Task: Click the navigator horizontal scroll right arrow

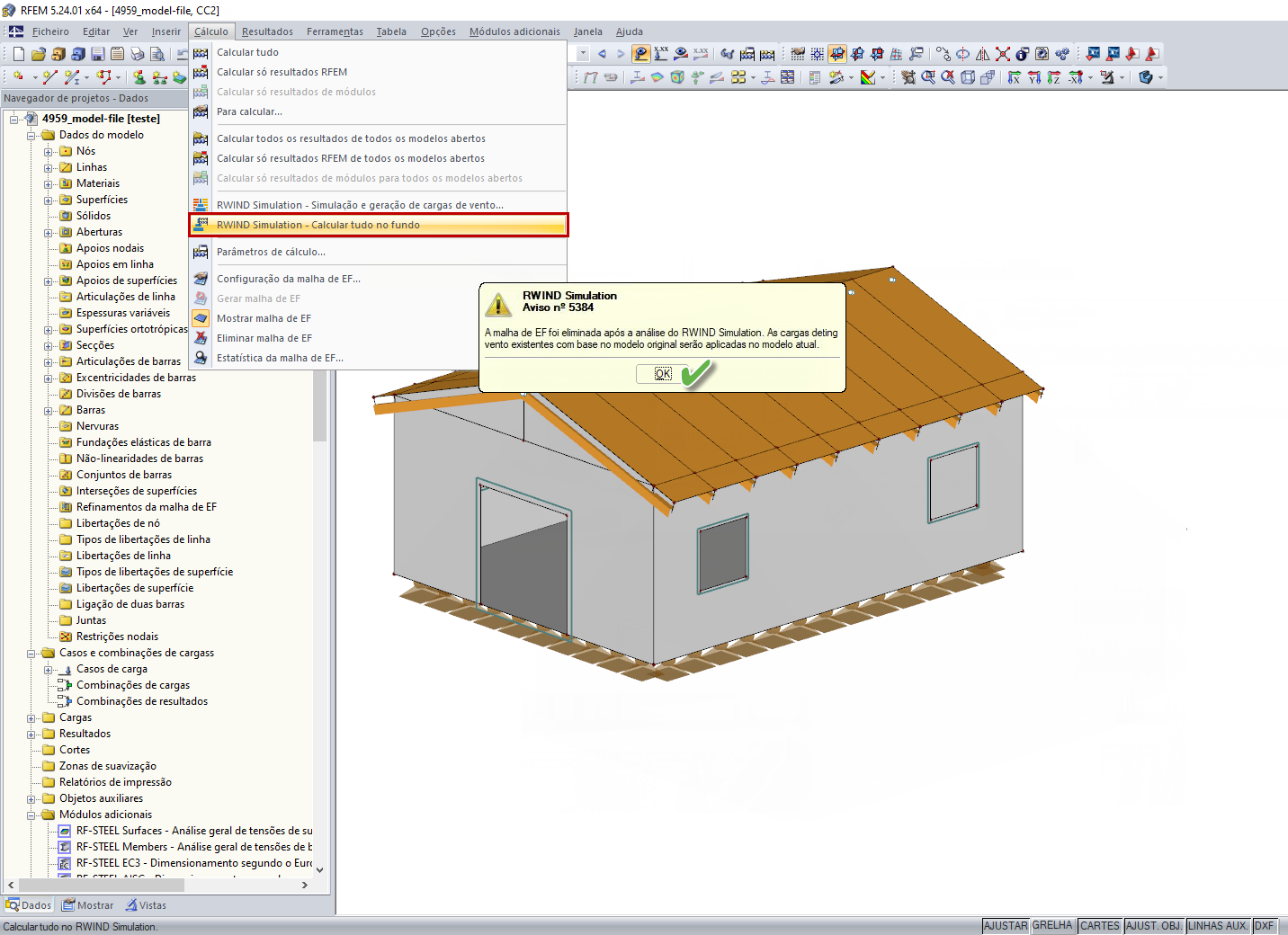Action: click(305, 885)
